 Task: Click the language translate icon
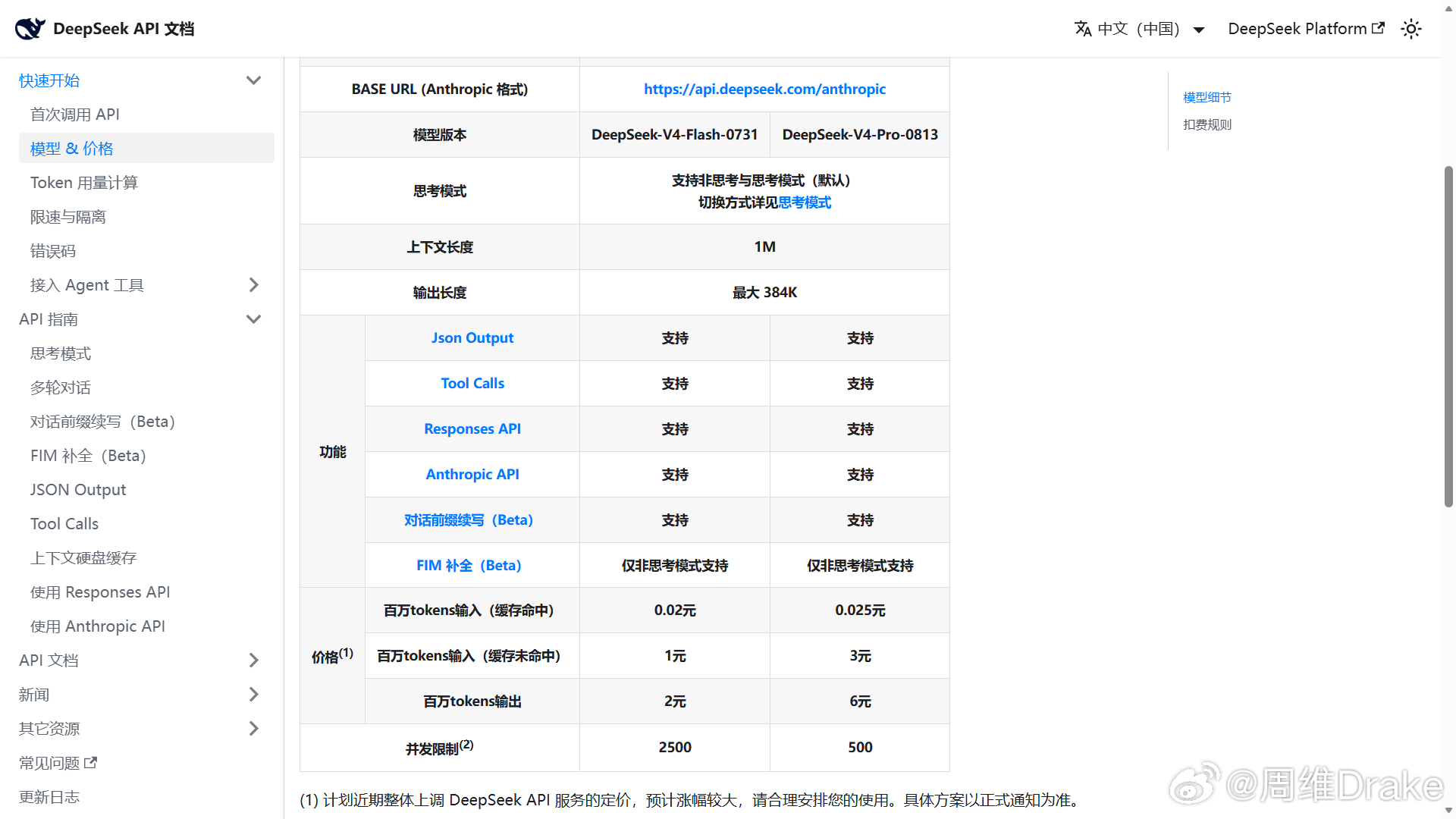pos(1083,29)
